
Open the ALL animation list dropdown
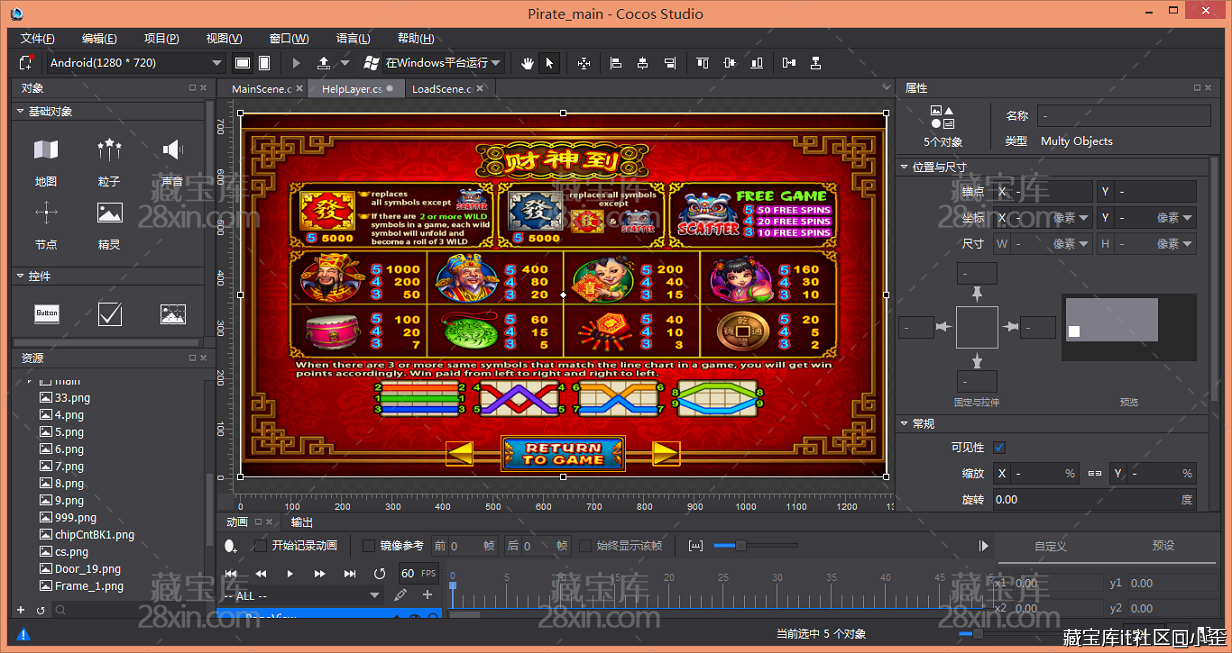pos(300,595)
